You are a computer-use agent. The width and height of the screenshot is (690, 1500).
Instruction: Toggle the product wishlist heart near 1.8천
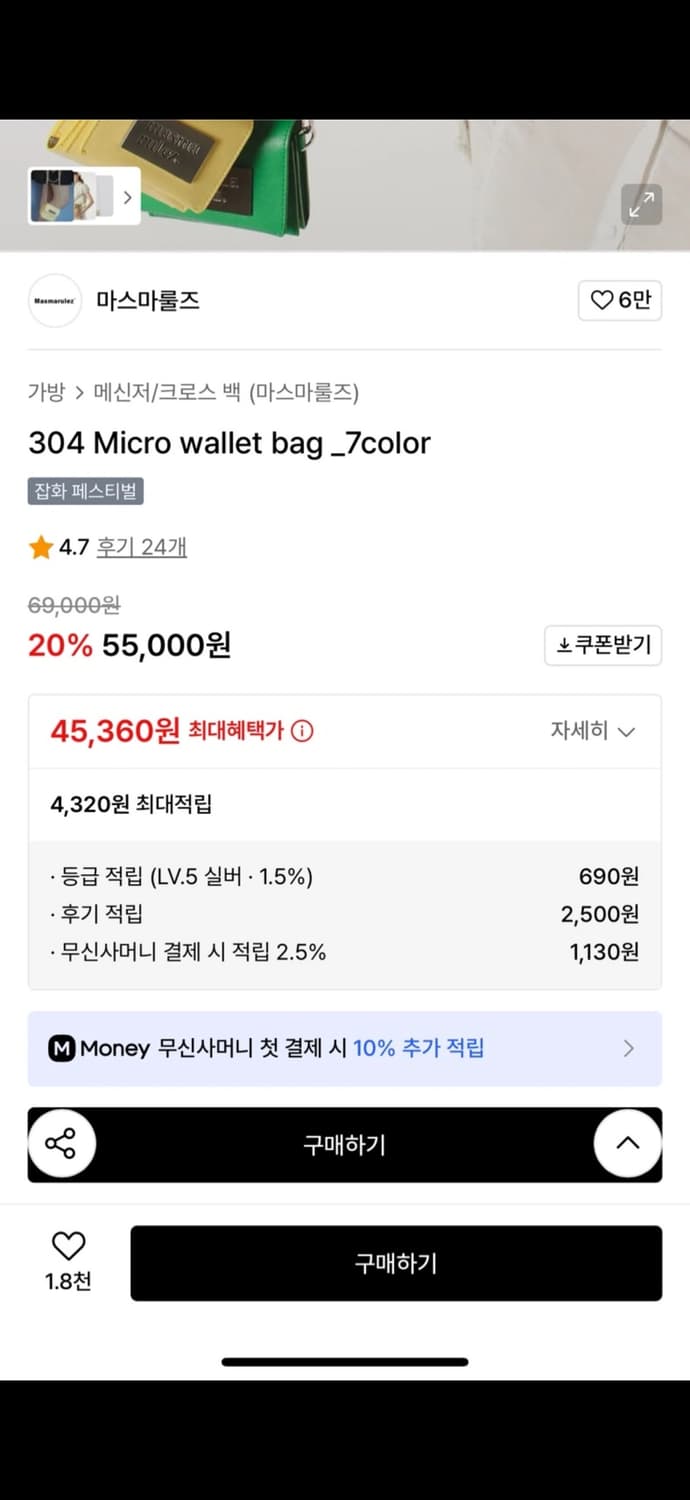[x=66, y=1245]
